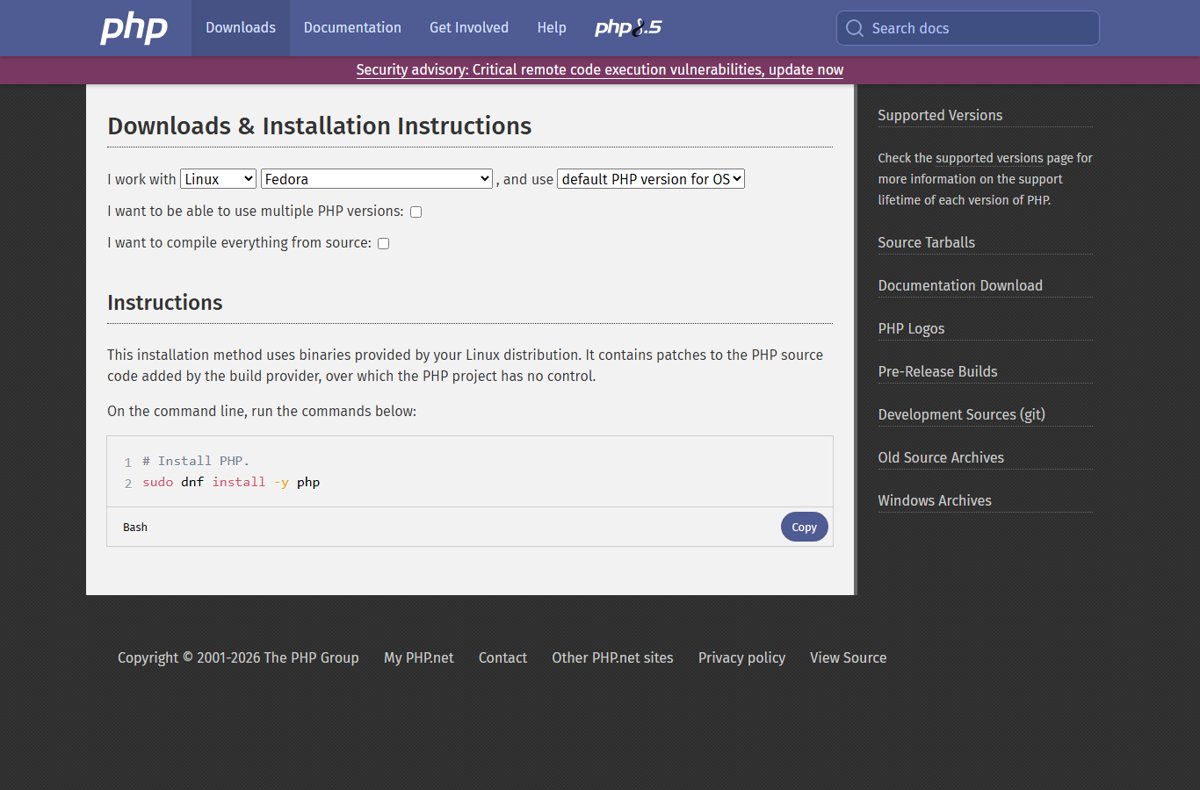The image size is (1200, 790).
Task: Go to the Documentation menu item
Action: pyautogui.click(x=352, y=28)
